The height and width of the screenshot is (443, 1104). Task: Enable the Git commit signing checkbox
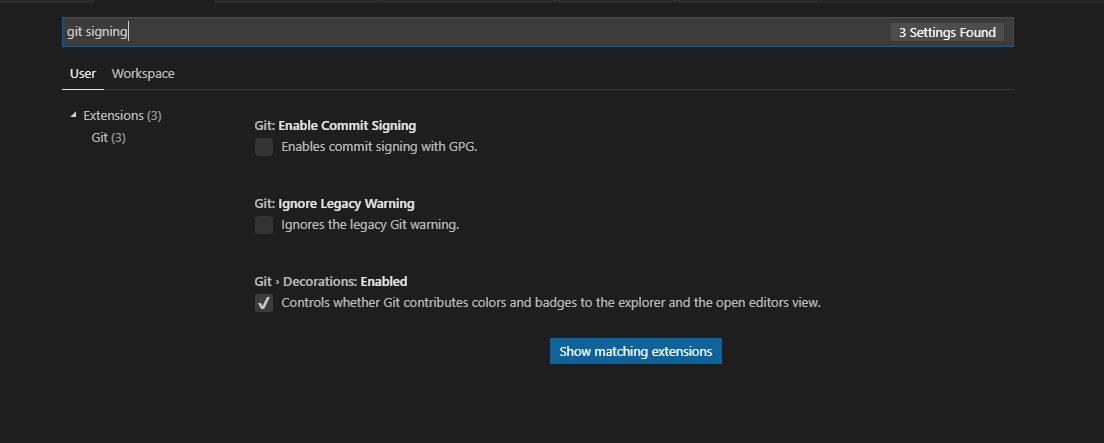pyautogui.click(x=264, y=147)
